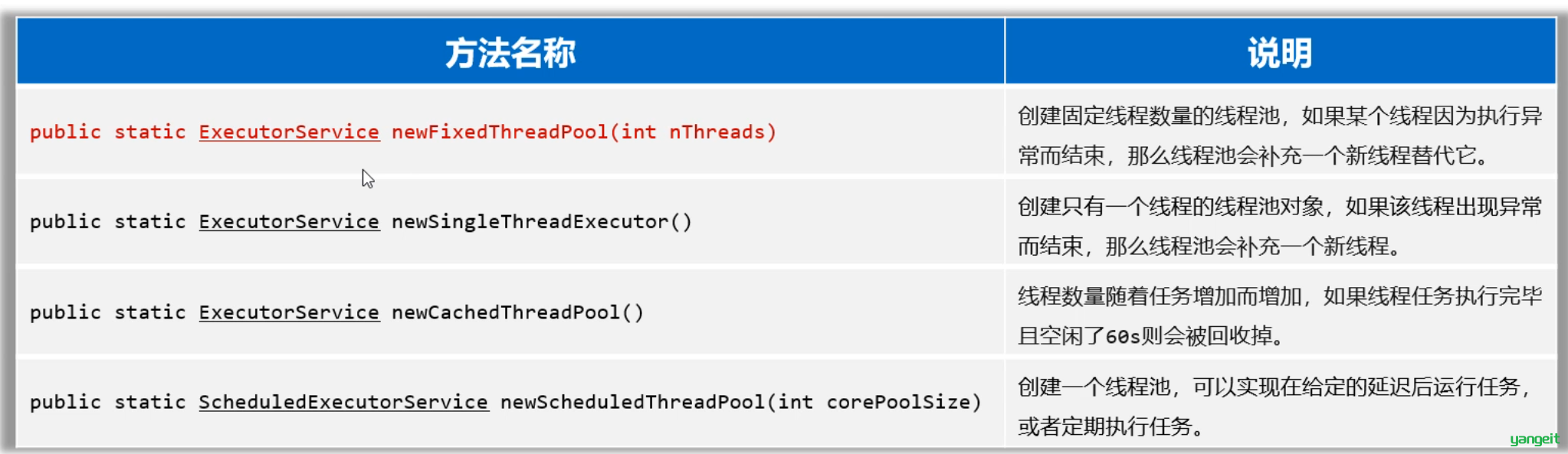Click the description starting 线程数量随着任务增加而增加
The image size is (1568, 454).
point(1280,315)
